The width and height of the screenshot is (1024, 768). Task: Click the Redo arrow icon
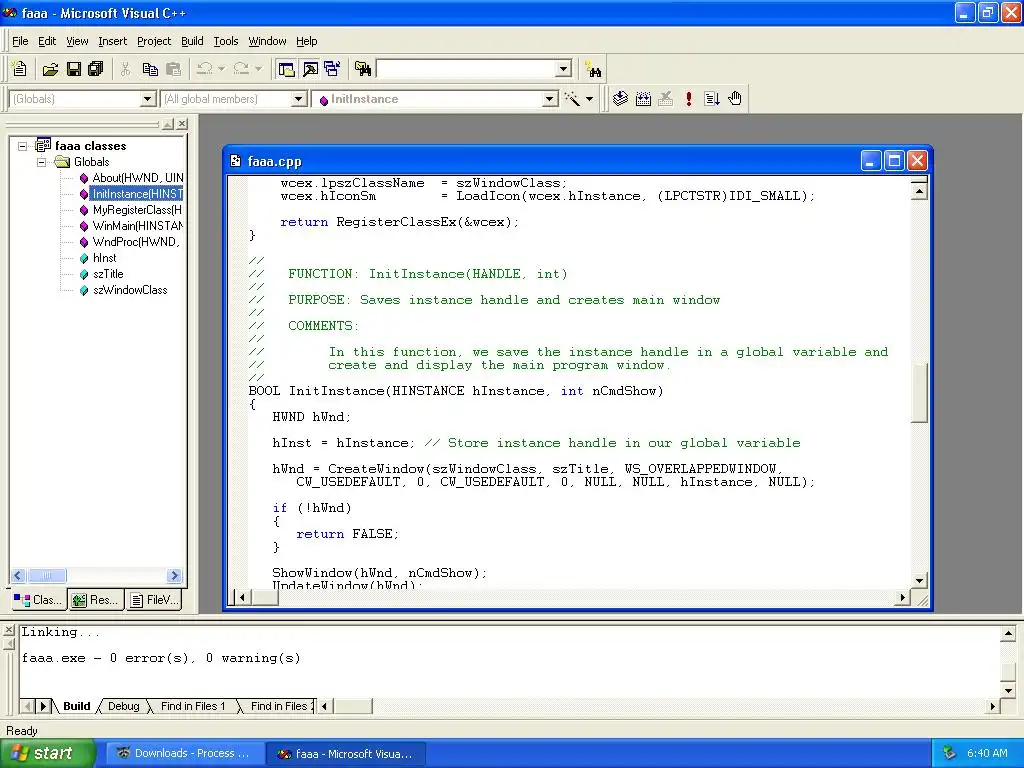(x=241, y=69)
